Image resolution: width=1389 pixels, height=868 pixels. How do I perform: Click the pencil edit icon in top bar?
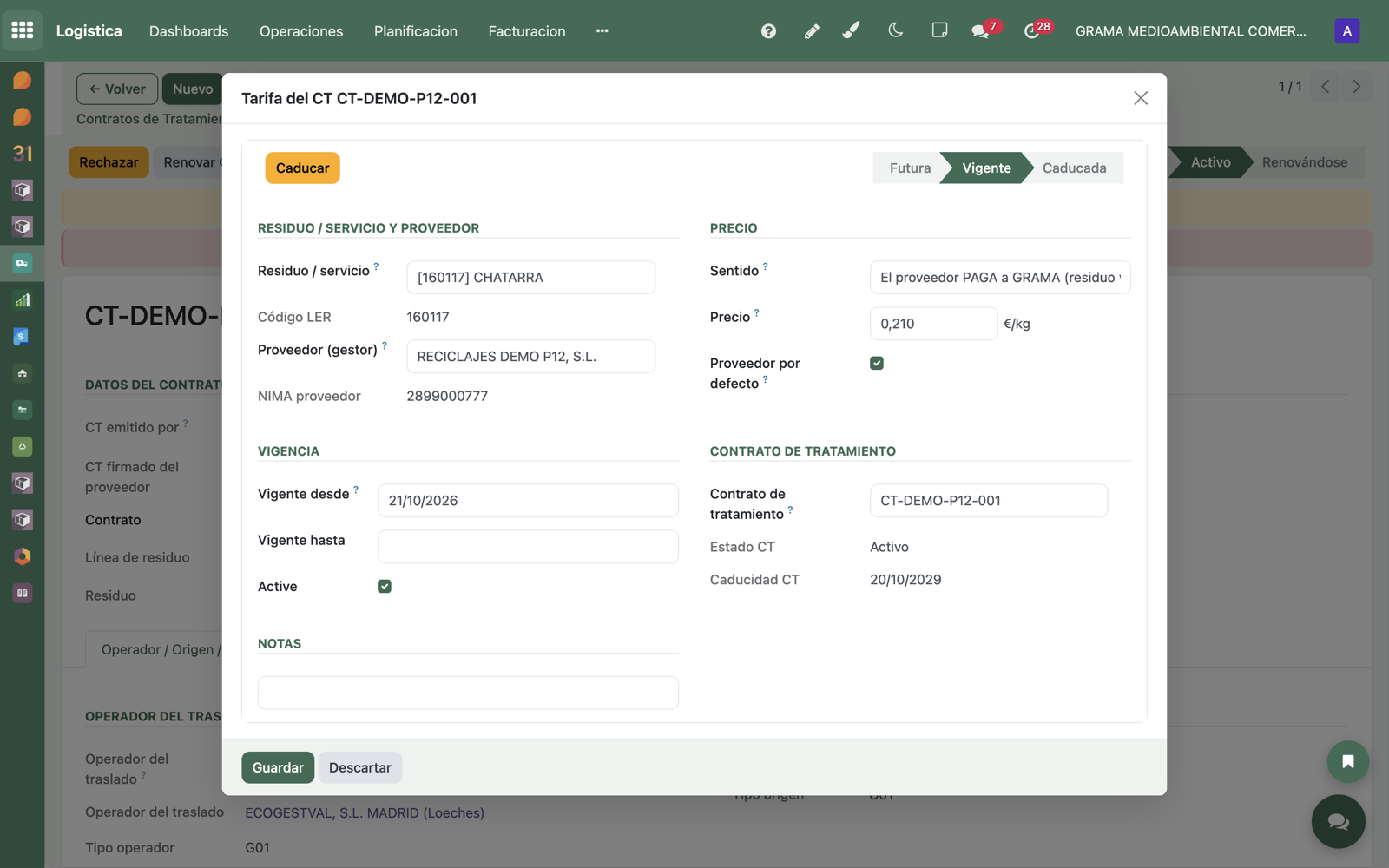(x=812, y=31)
